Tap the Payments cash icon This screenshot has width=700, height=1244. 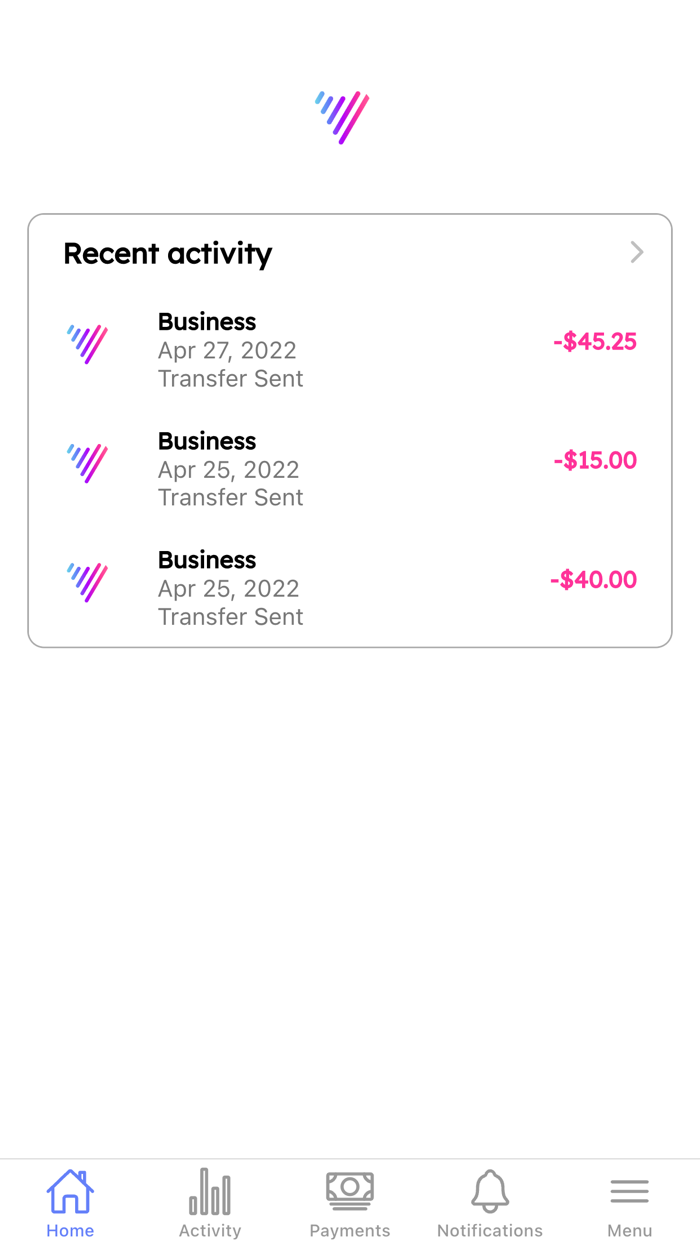pos(350,1190)
